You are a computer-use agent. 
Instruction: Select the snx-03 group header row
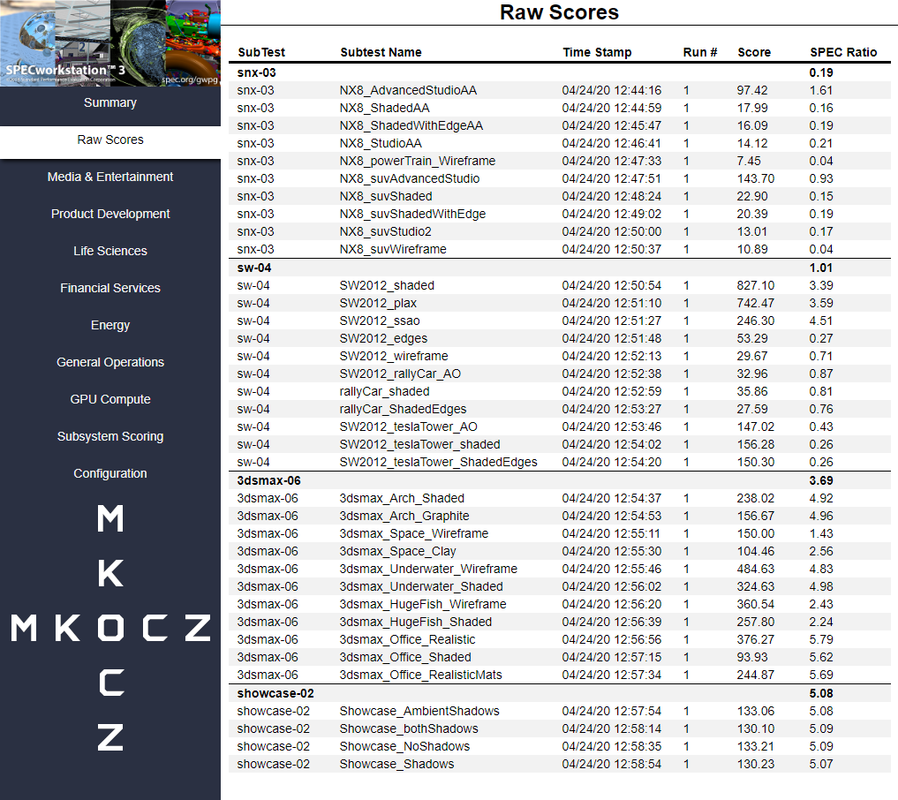tap(560, 73)
